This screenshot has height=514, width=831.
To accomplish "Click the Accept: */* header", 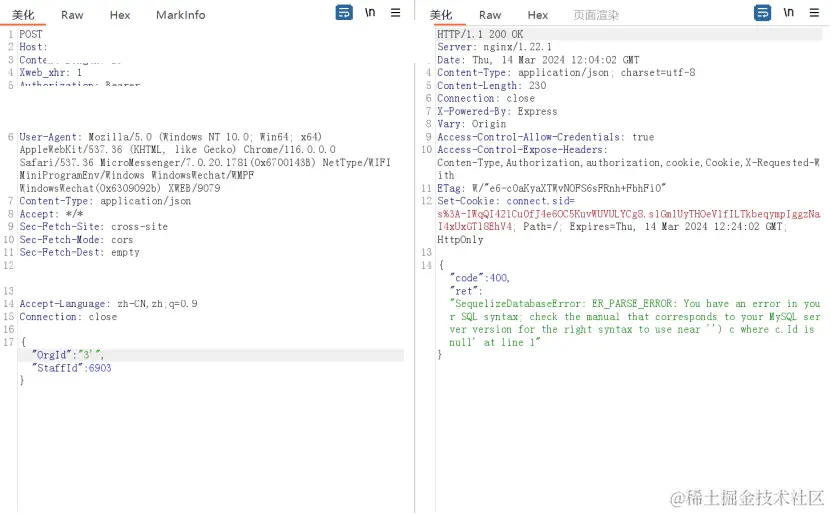I will coord(51,214).
